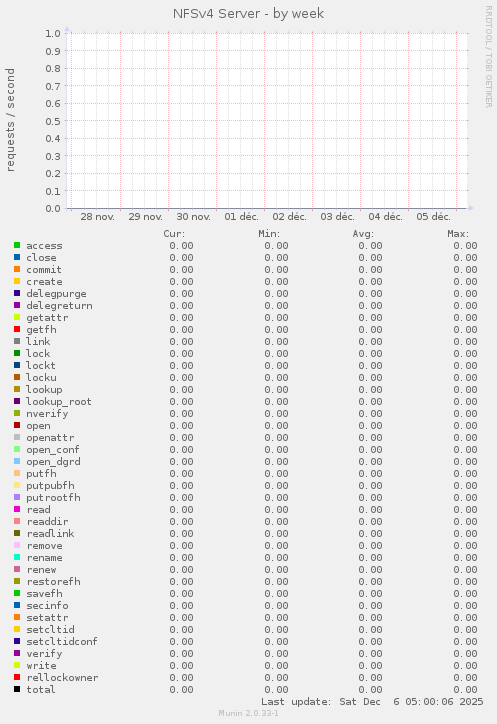Select the rellockowner legend label

click(62, 678)
